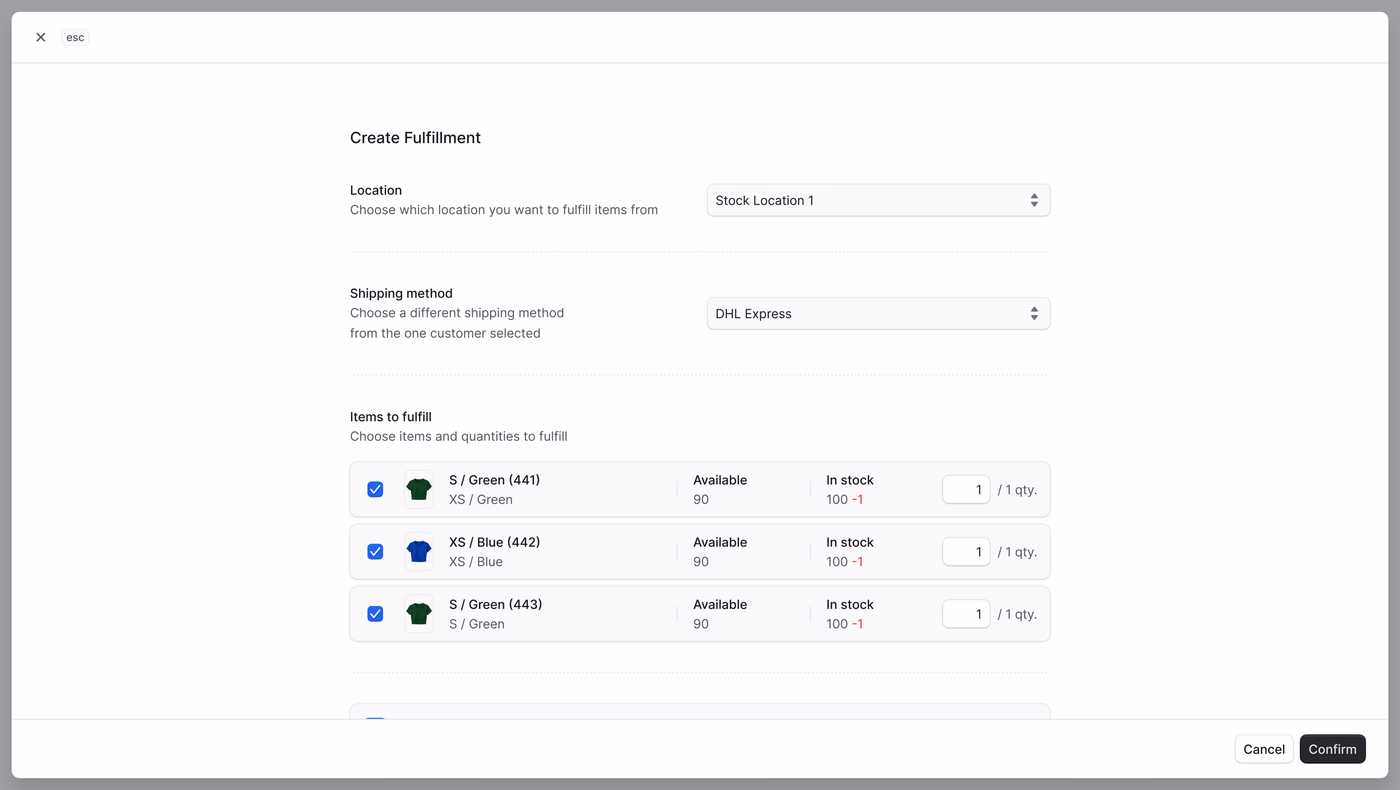Cancel the fulfillment creation

tap(1264, 749)
